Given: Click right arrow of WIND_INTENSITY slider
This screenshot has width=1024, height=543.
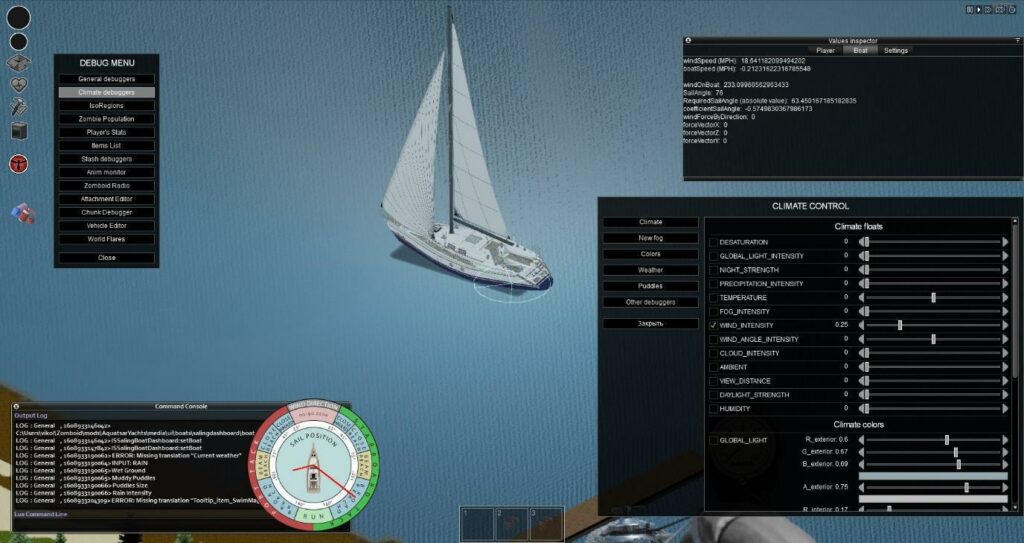Looking at the screenshot, I should coord(1005,325).
